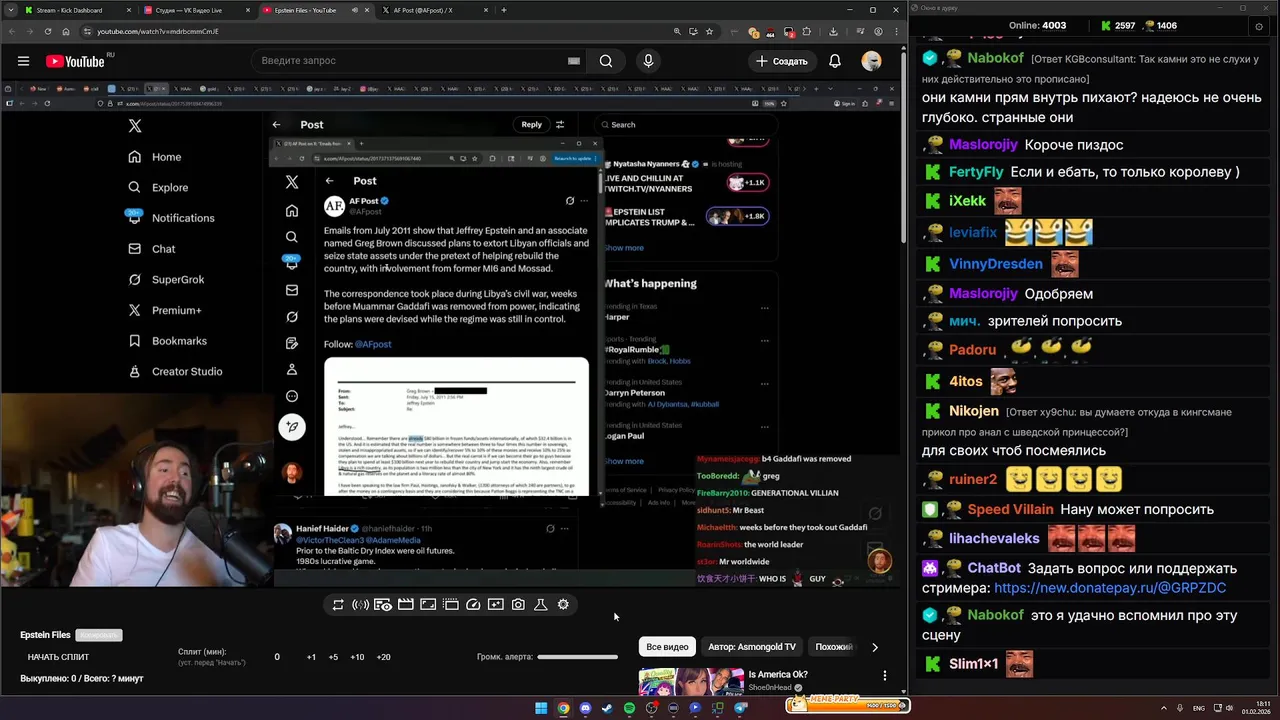The height and width of the screenshot is (720, 1280).
Task: Open the Windows Start menu
Action: click(541, 708)
